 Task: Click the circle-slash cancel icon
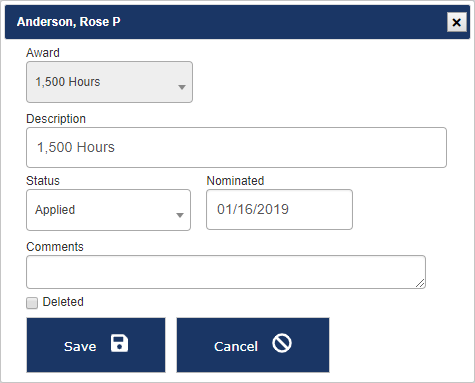coord(282,343)
